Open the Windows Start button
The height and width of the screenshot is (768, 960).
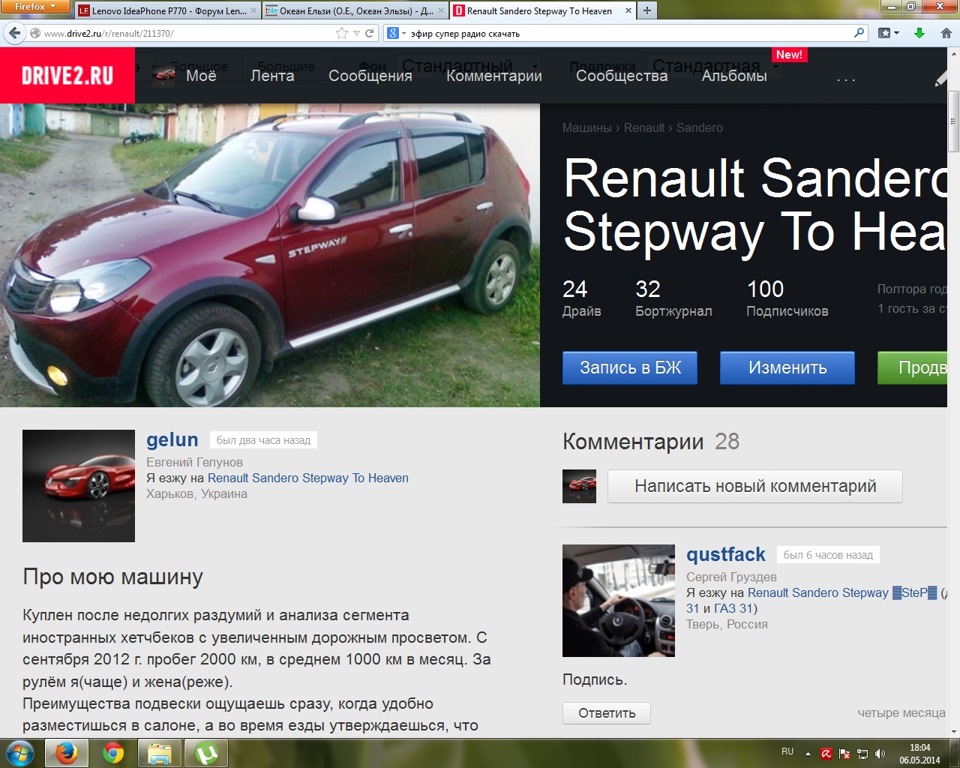(20, 753)
